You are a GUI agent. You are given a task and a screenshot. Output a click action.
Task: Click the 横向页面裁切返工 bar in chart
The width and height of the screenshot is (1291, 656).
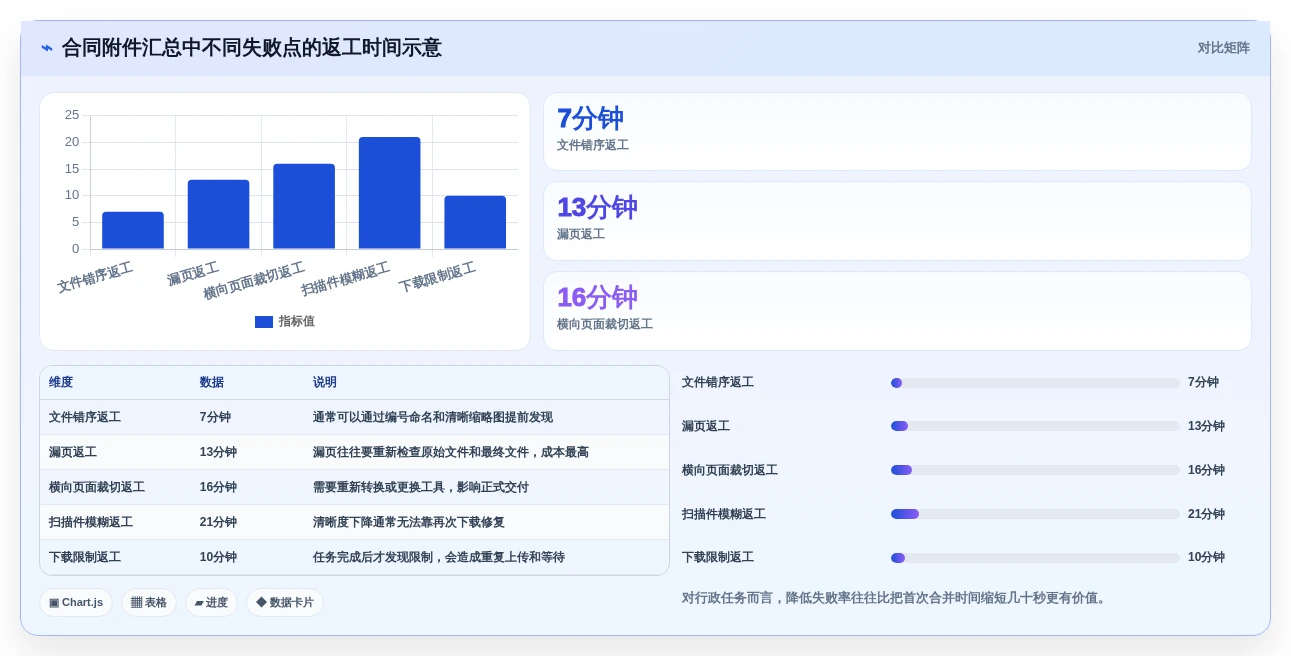304,206
